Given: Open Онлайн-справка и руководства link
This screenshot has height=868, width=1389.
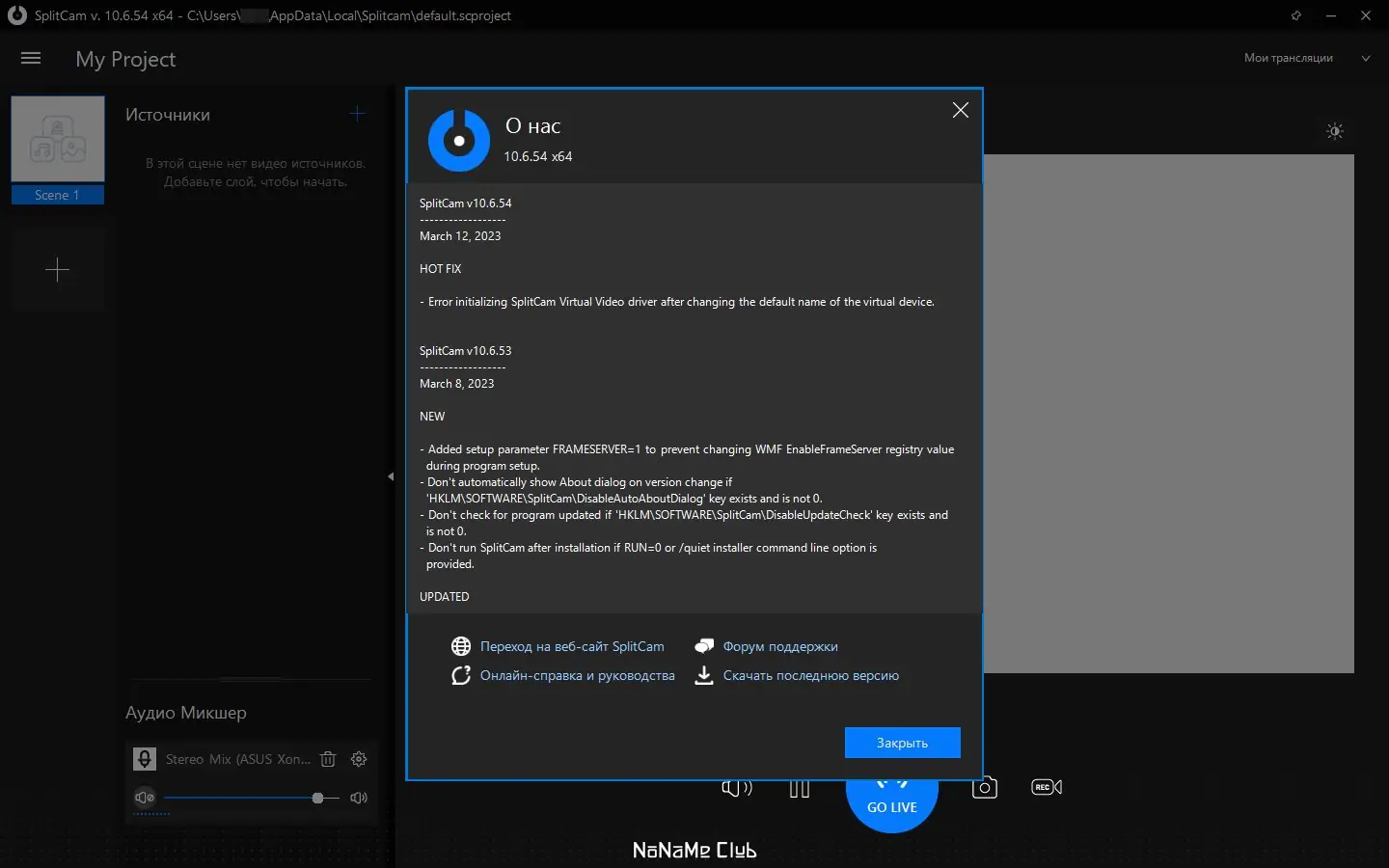Looking at the screenshot, I should click(x=578, y=675).
